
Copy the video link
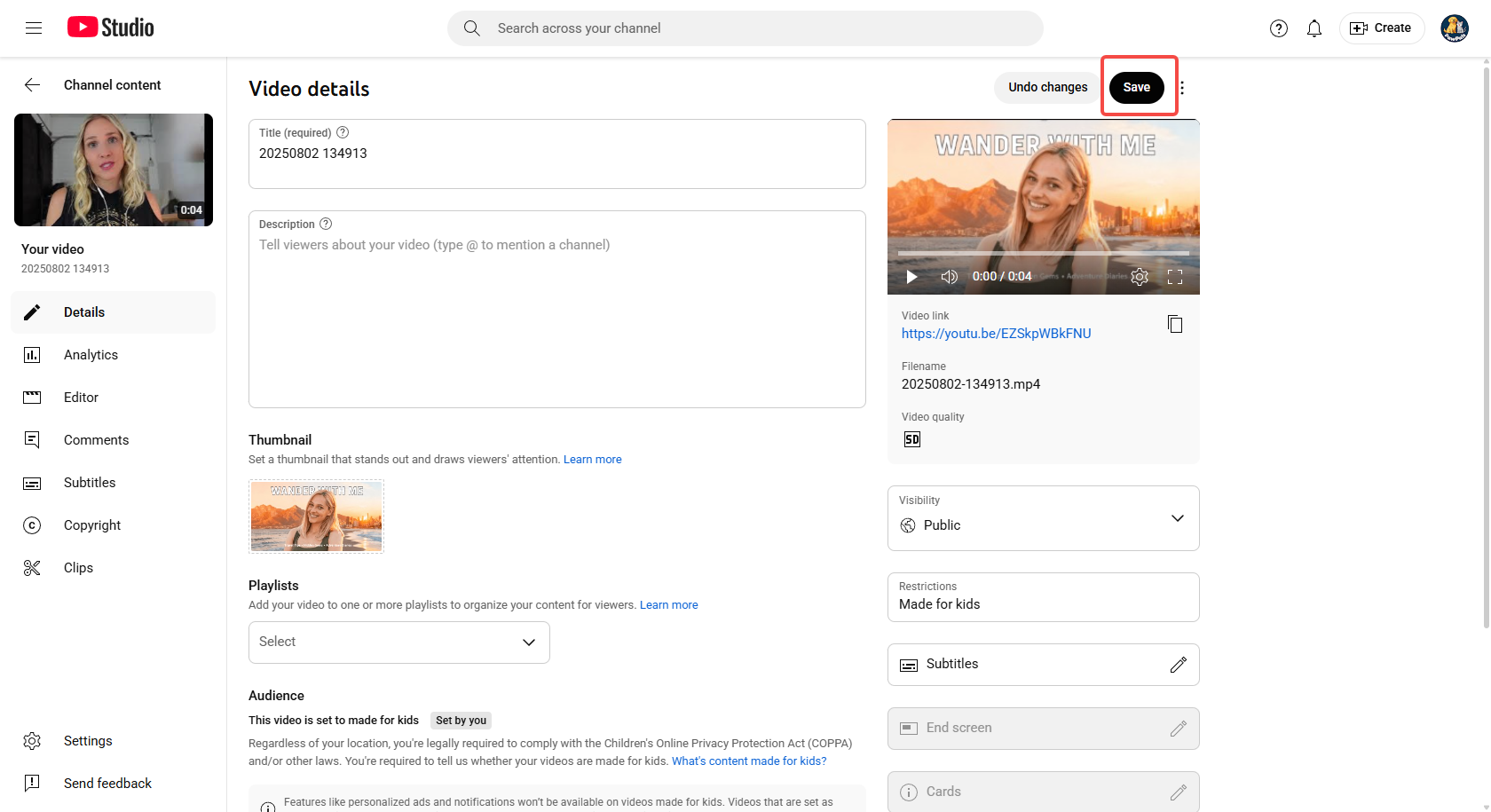coord(1175,324)
